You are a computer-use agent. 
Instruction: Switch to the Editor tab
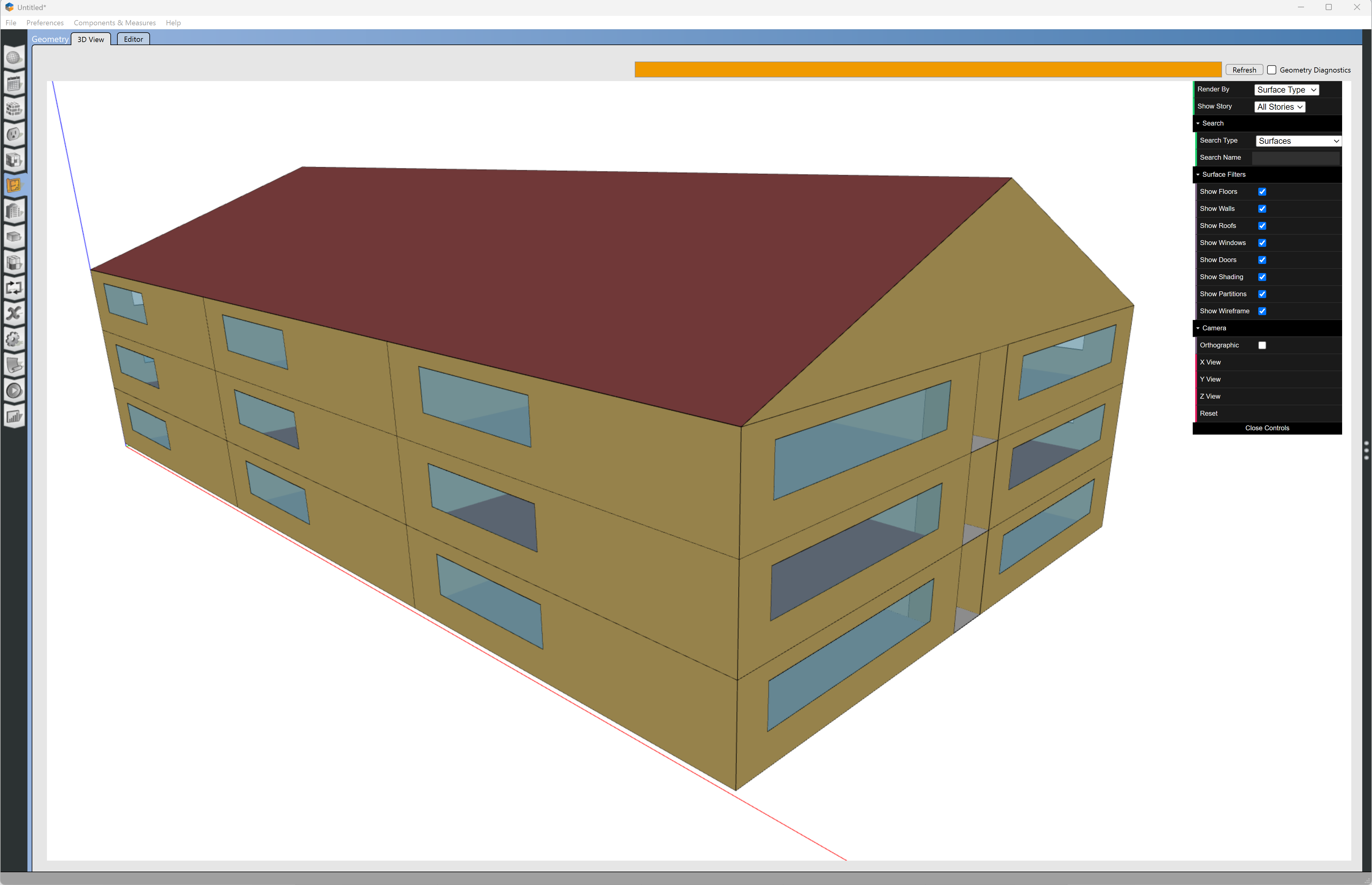click(x=133, y=39)
